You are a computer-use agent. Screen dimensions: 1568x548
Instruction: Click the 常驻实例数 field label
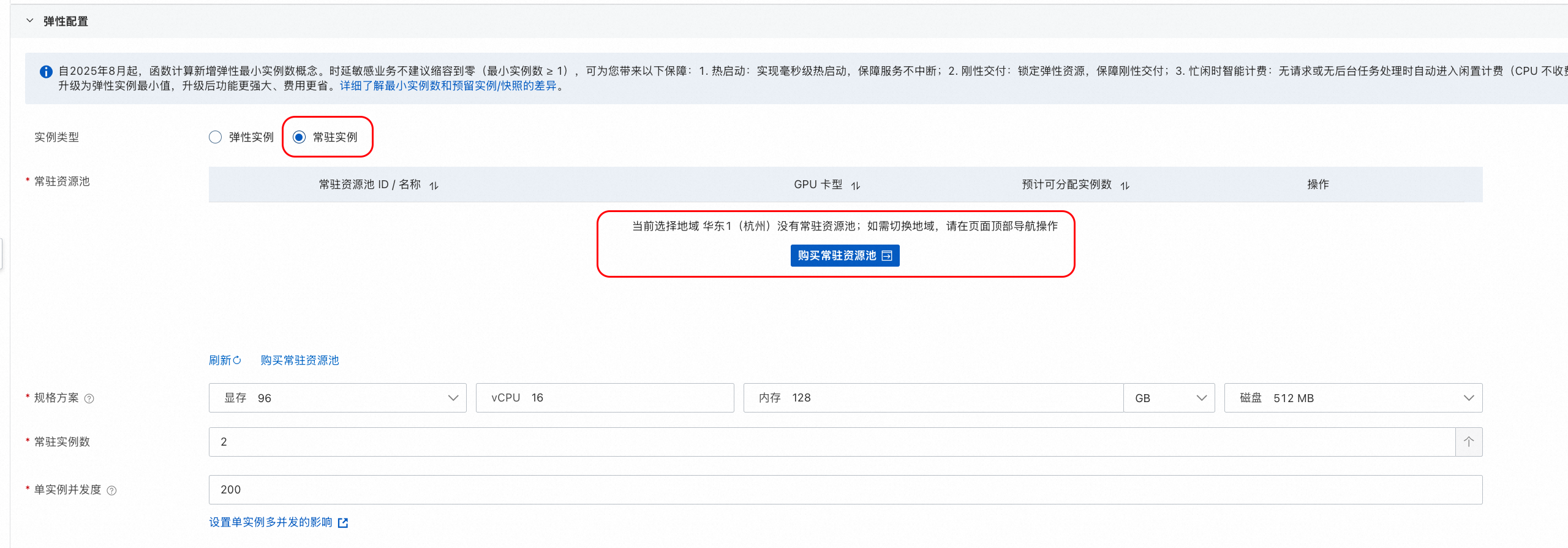tap(62, 442)
